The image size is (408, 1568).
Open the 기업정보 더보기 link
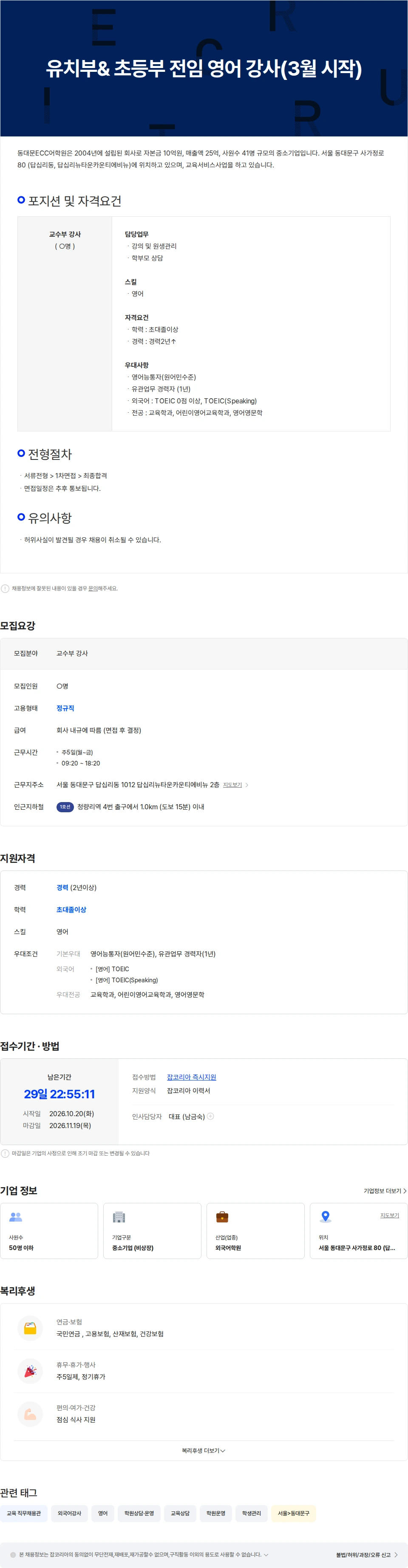(385, 1191)
